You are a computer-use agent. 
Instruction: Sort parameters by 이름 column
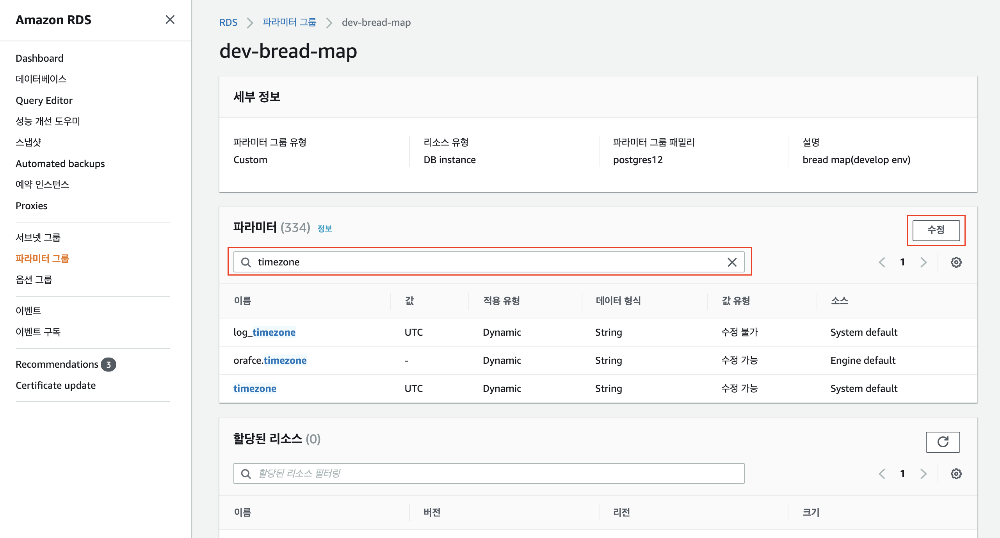pyautogui.click(x=242, y=301)
